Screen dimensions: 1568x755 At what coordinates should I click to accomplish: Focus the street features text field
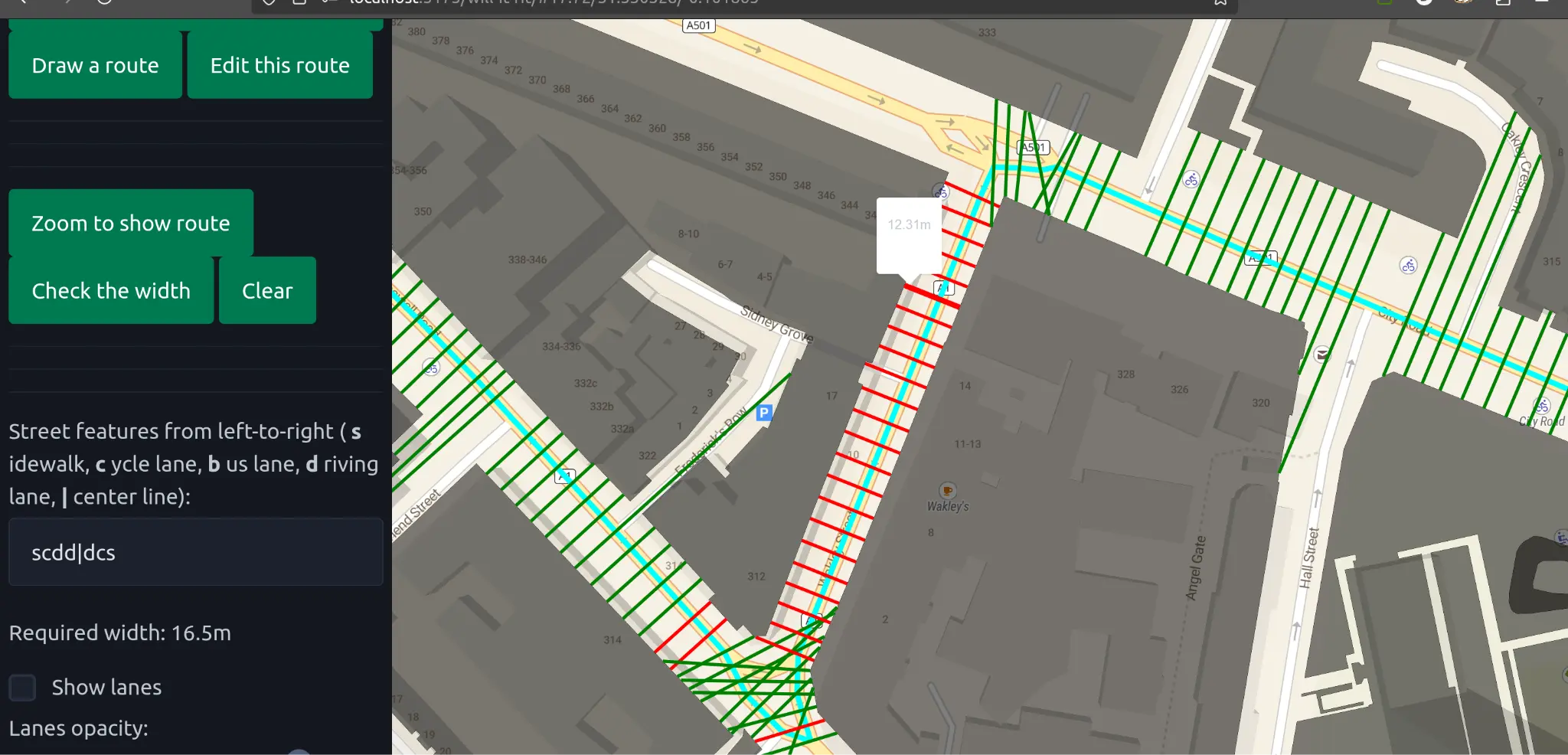[x=196, y=552]
